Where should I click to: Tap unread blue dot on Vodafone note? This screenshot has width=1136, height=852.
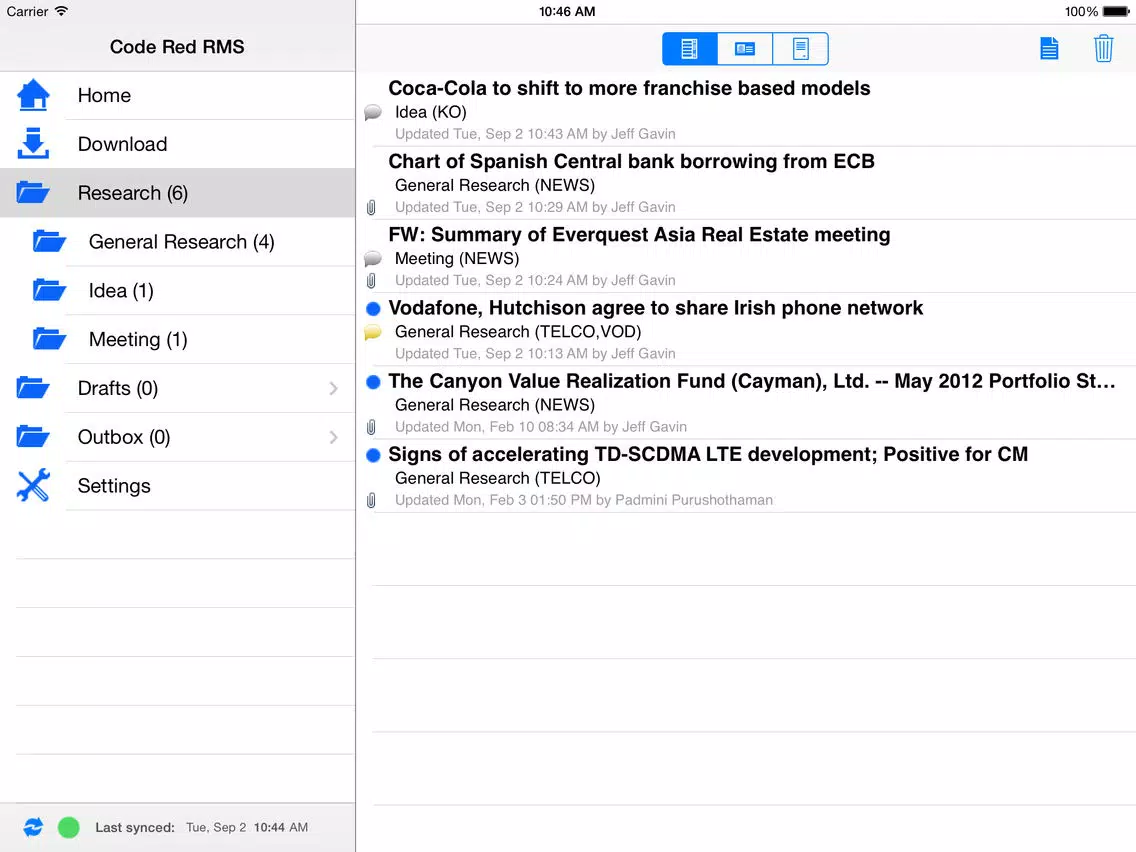point(373,309)
